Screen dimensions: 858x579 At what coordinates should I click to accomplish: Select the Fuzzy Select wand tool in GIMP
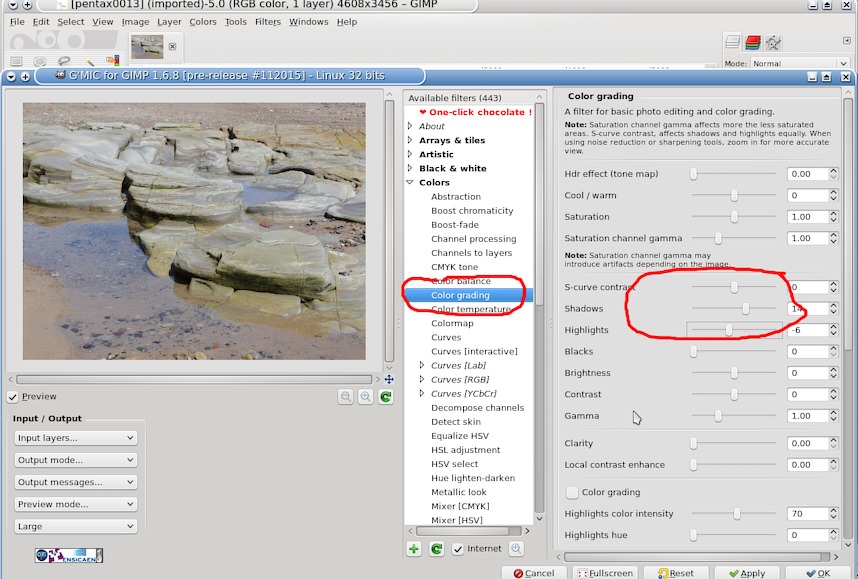click(89, 61)
